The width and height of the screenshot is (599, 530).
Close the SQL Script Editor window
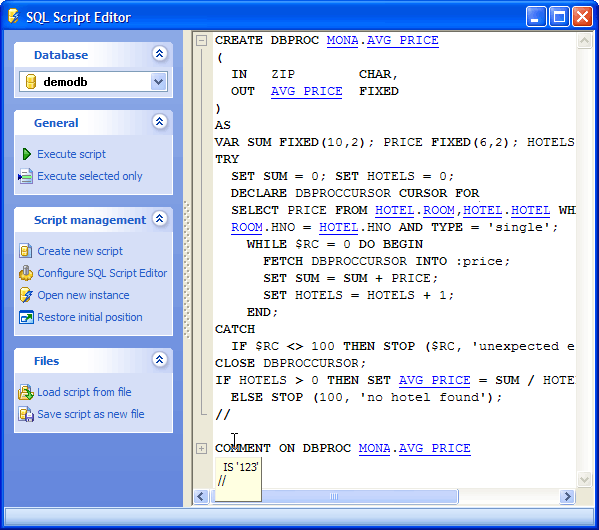[582, 17]
